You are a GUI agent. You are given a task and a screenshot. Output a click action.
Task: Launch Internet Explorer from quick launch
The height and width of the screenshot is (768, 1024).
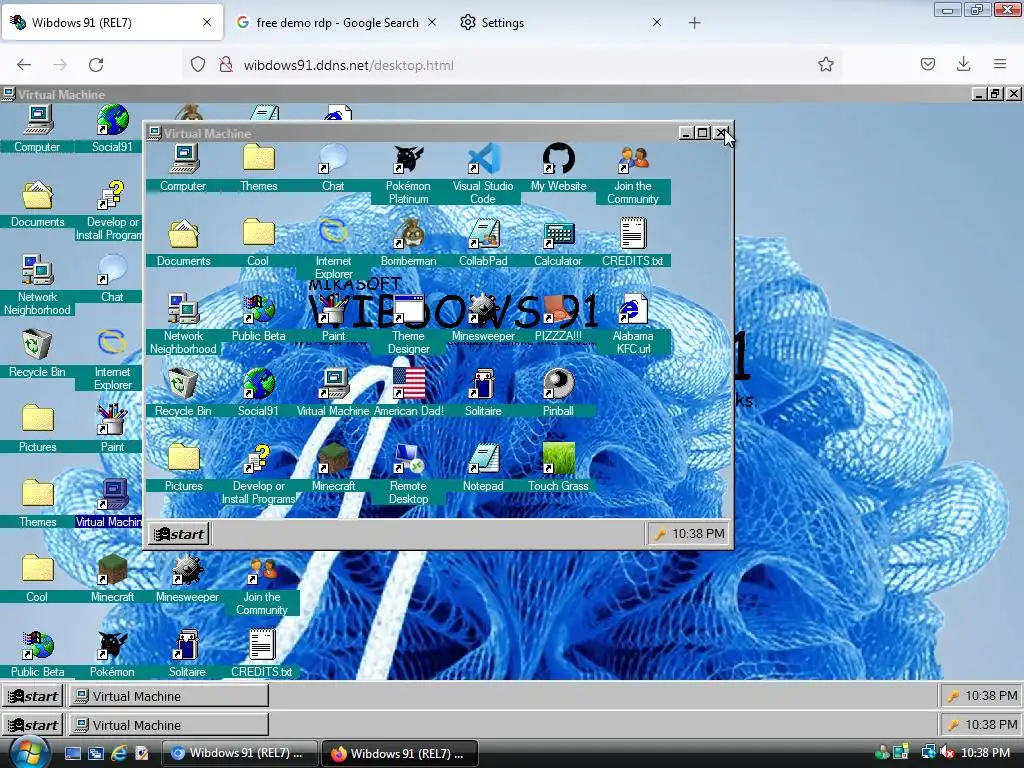[x=119, y=754]
